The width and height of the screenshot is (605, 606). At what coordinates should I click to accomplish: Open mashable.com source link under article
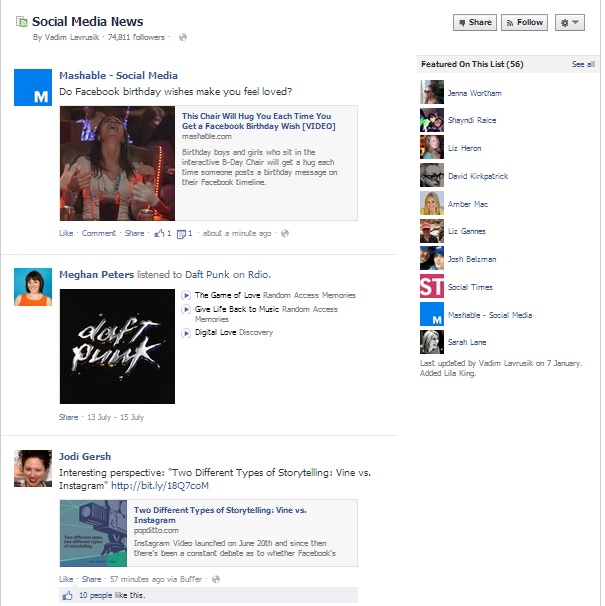click(206, 136)
